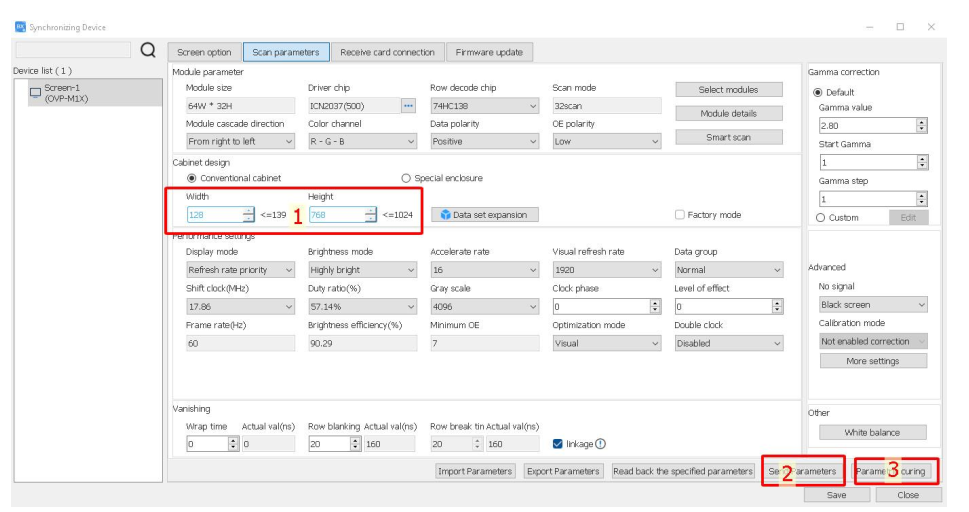The image size is (969, 512).
Task: Select Custom gamma correction option
Action: [x=821, y=217]
